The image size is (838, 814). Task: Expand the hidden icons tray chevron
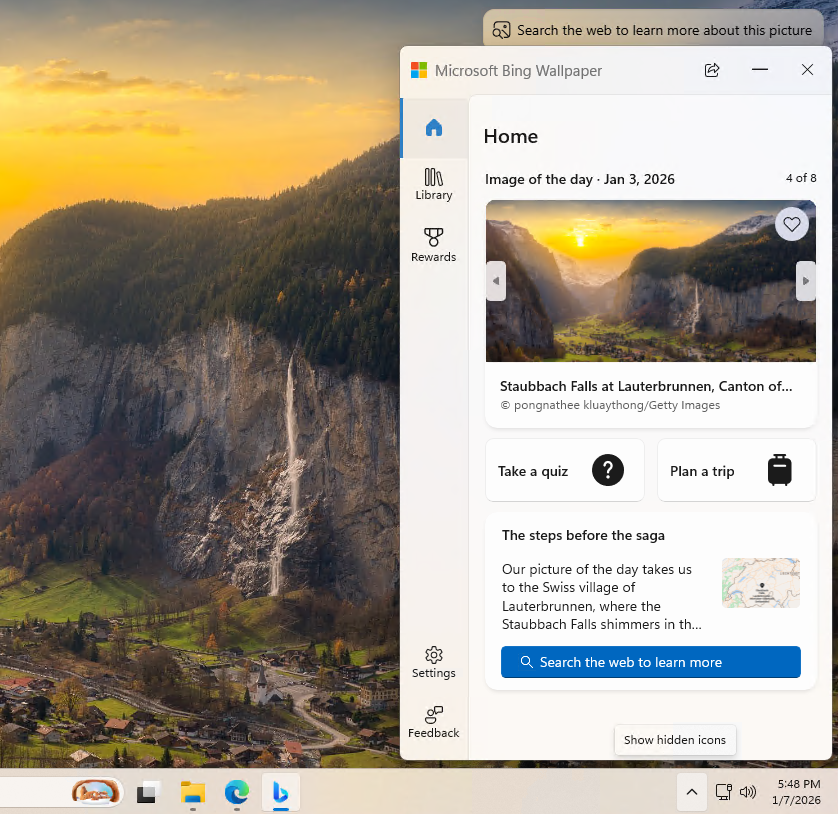click(x=690, y=793)
